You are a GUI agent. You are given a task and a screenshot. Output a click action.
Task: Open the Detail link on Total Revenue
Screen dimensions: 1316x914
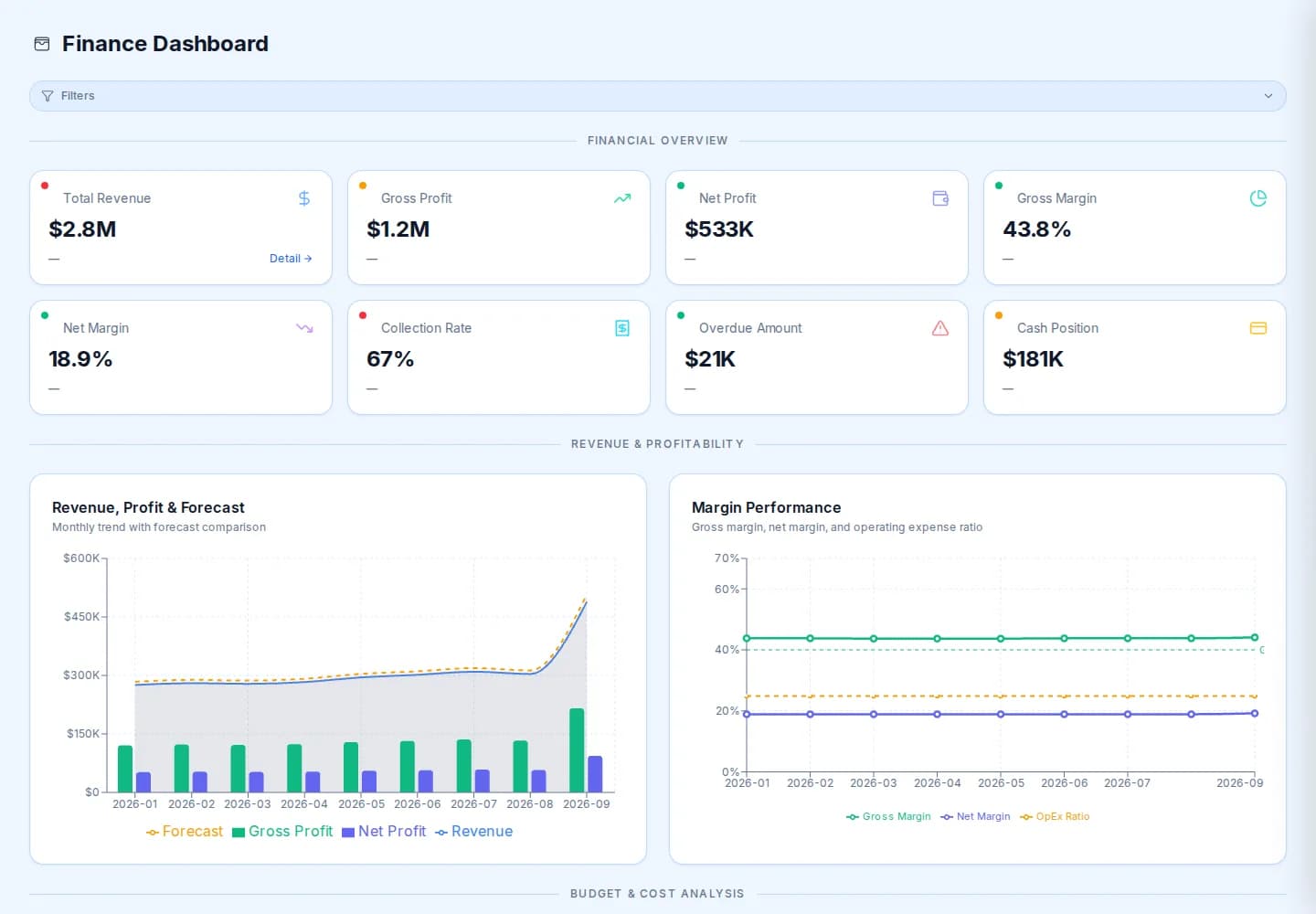291,259
